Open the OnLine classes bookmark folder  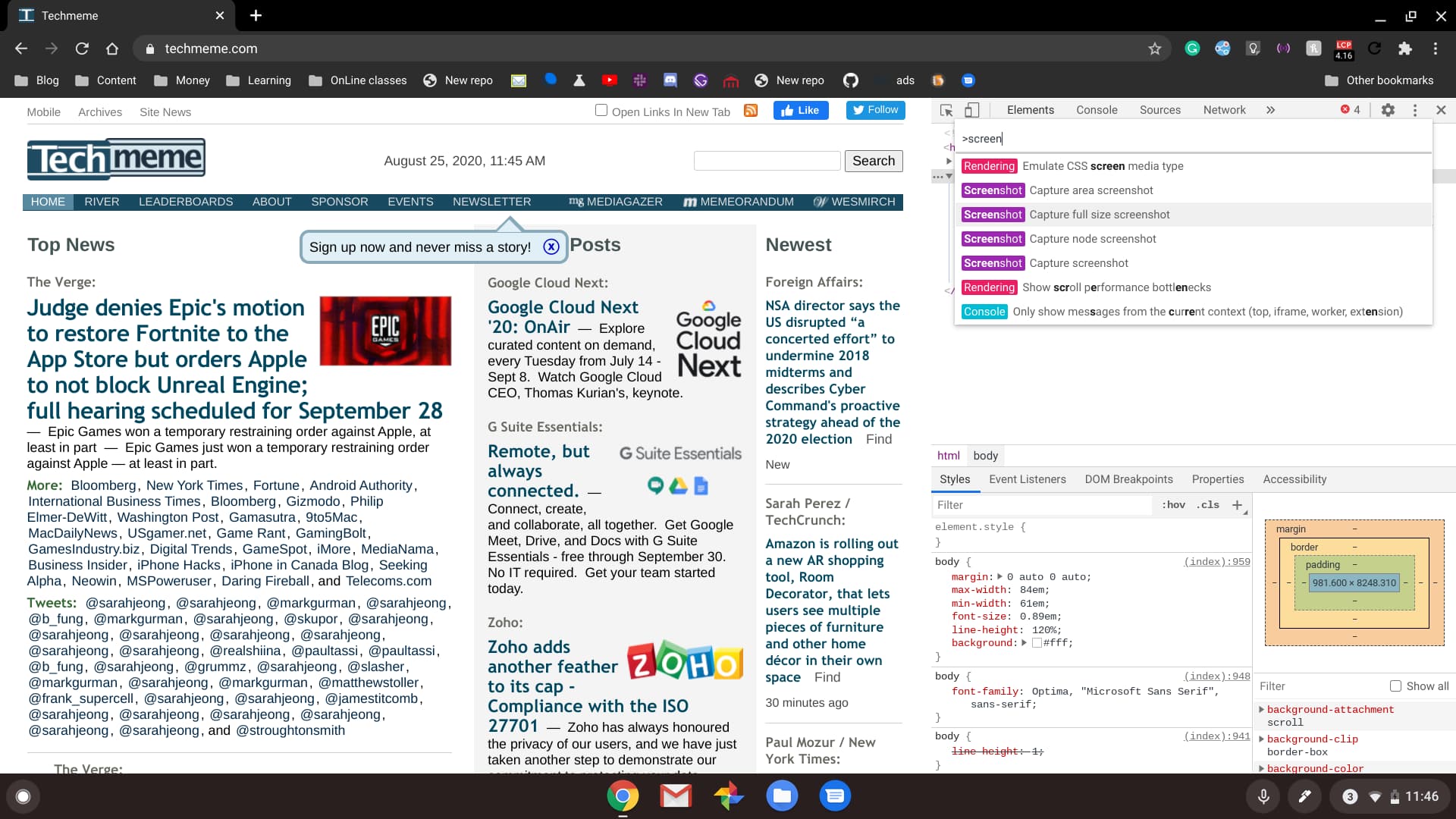[x=357, y=80]
